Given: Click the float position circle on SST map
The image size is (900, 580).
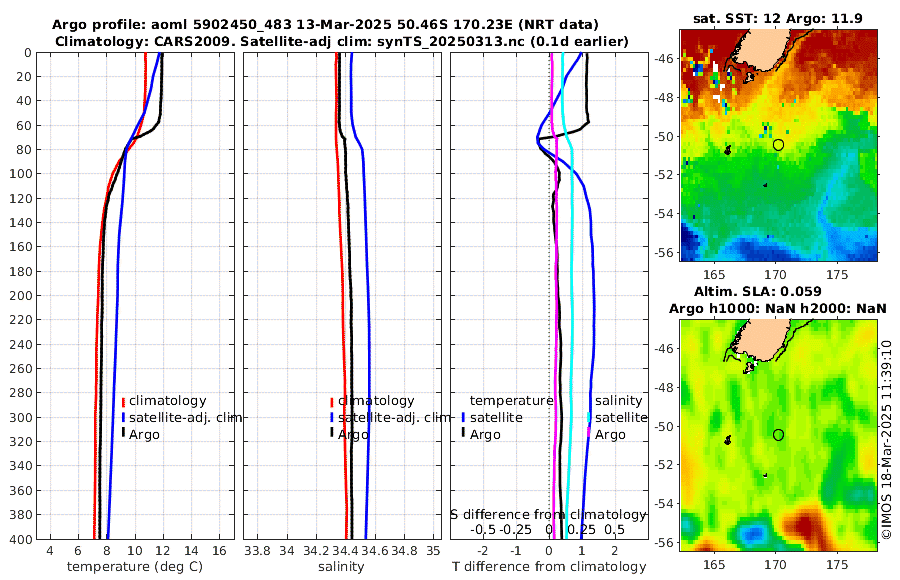Looking at the screenshot, I should click(778, 145).
